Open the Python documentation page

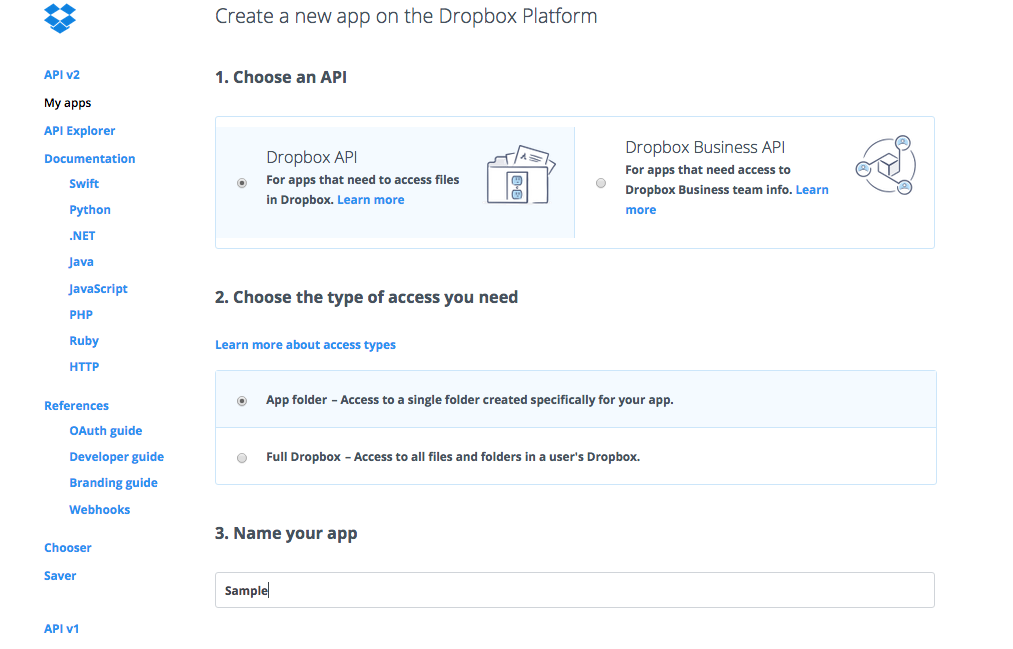click(x=89, y=209)
